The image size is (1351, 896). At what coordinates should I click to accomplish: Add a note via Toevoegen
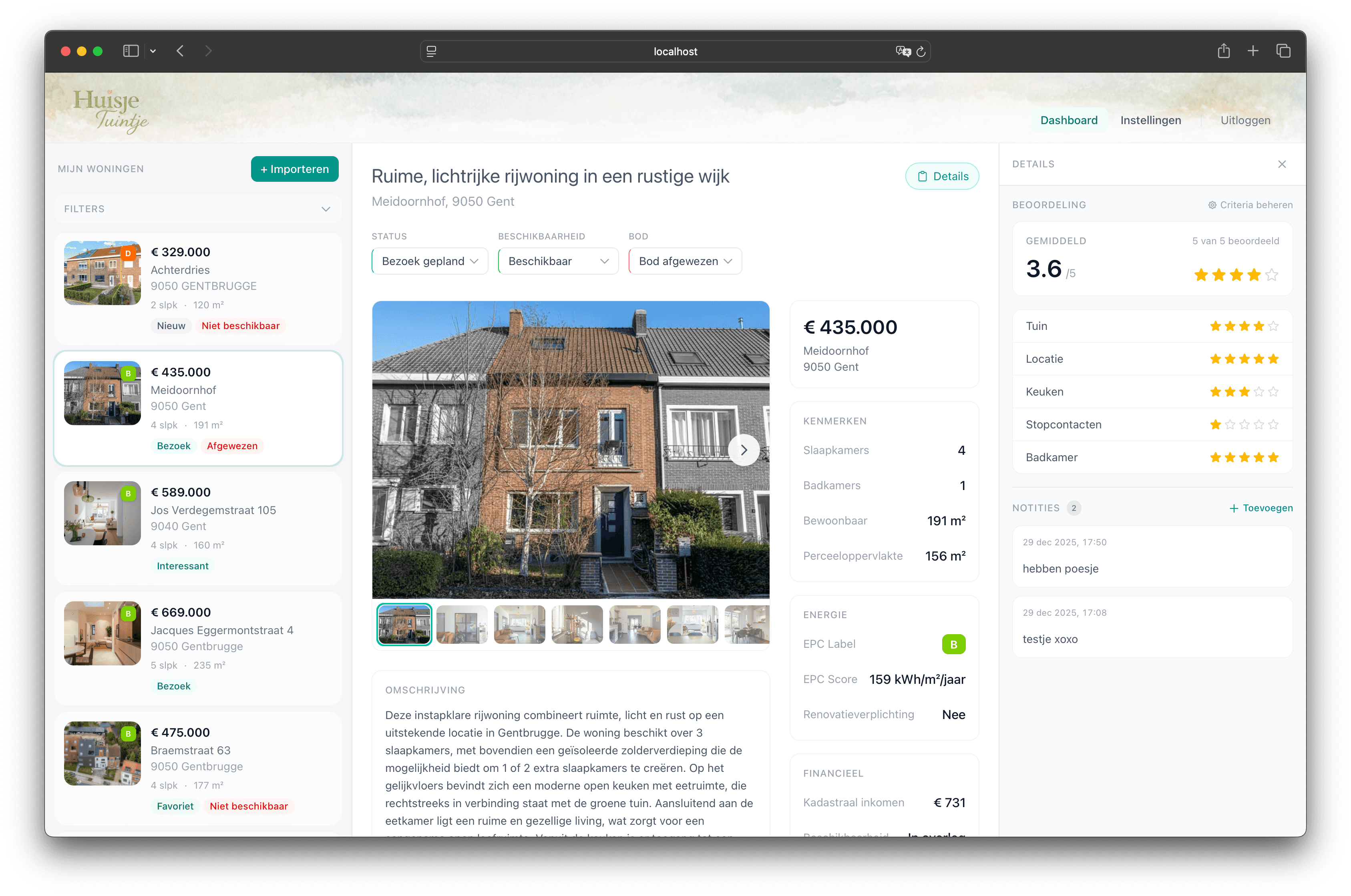click(1261, 508)
